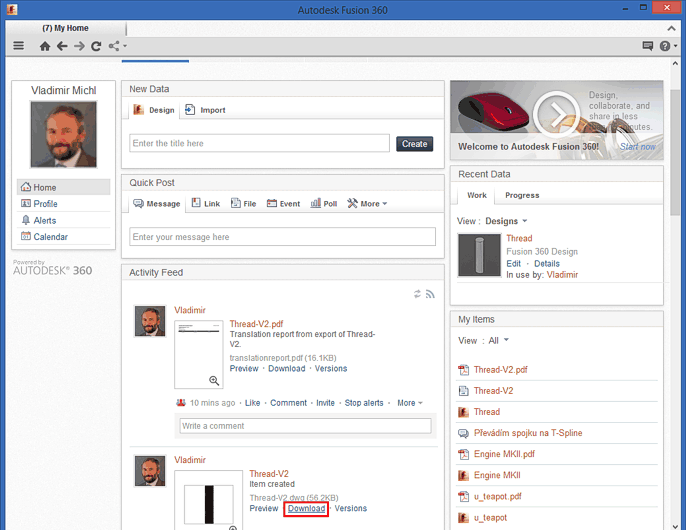Click Stop alerts on the post
Screen dimensions: 686x530
(364, 403)
